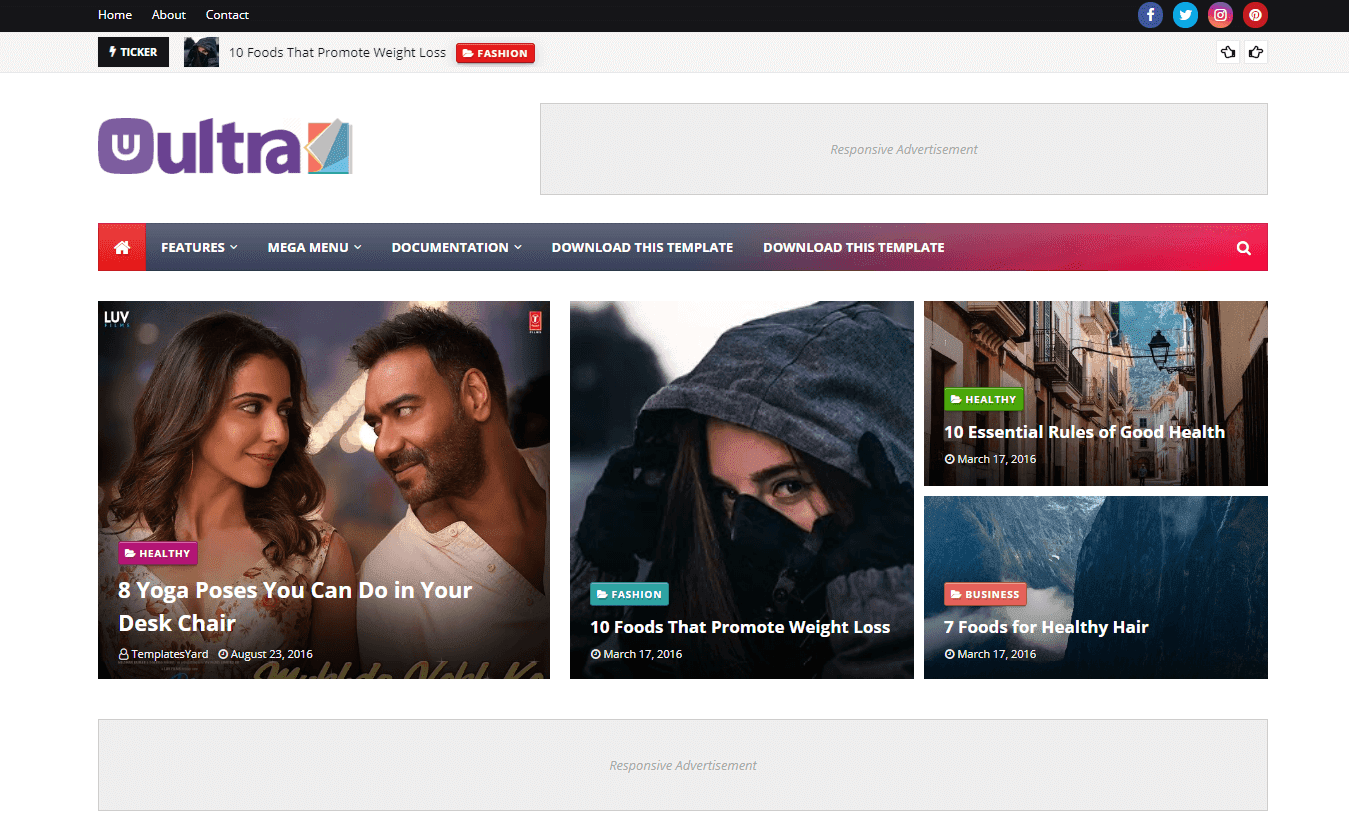This screenshot has height=816, width=1349.
Task: Expand the FEATURES dropdown menu
Action: pyautogui.click(x=199, y=247)
